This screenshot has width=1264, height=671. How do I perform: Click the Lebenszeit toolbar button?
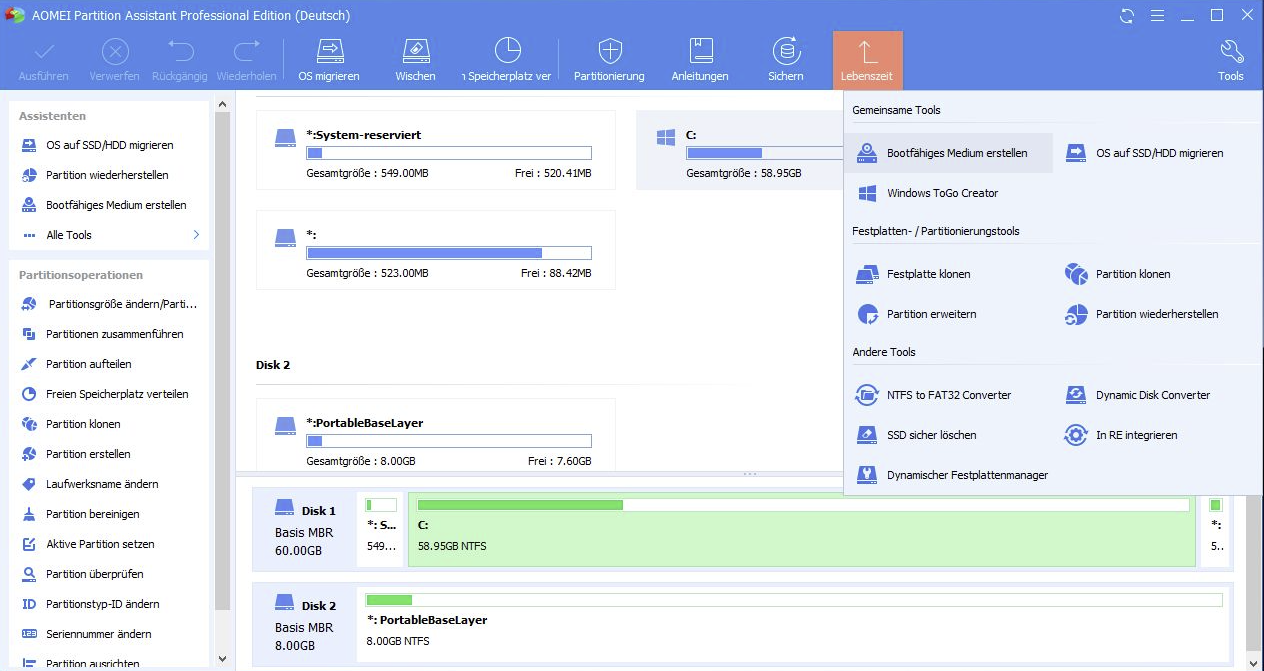867,60
